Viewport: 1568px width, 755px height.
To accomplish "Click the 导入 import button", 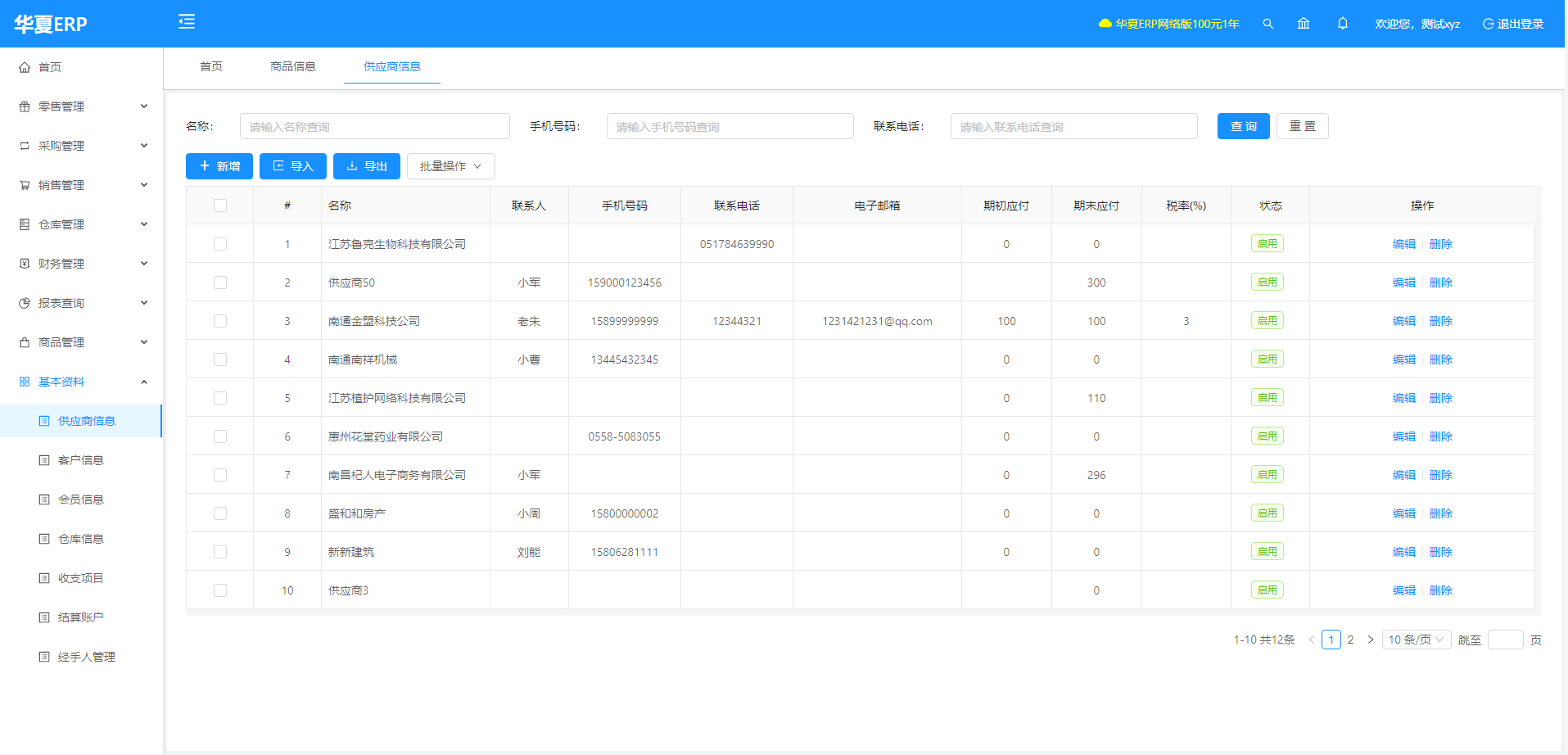I will click(293, 166).
